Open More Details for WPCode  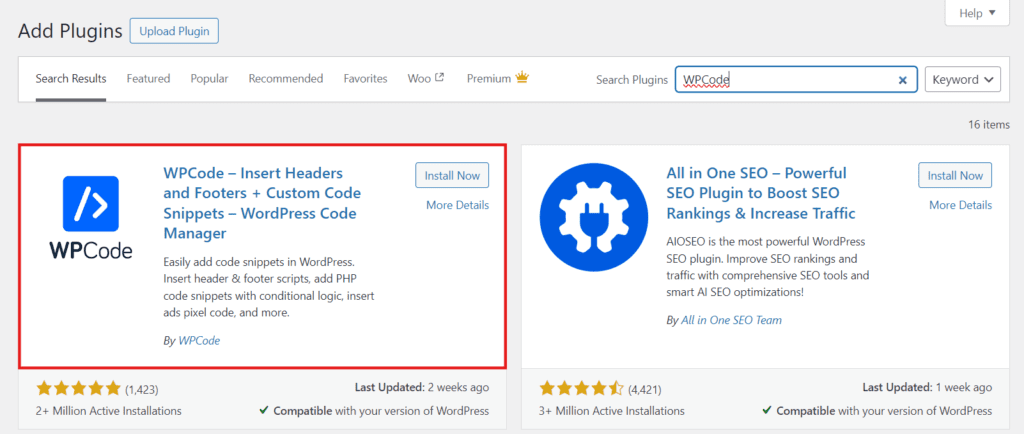click(x=457, y=205)
